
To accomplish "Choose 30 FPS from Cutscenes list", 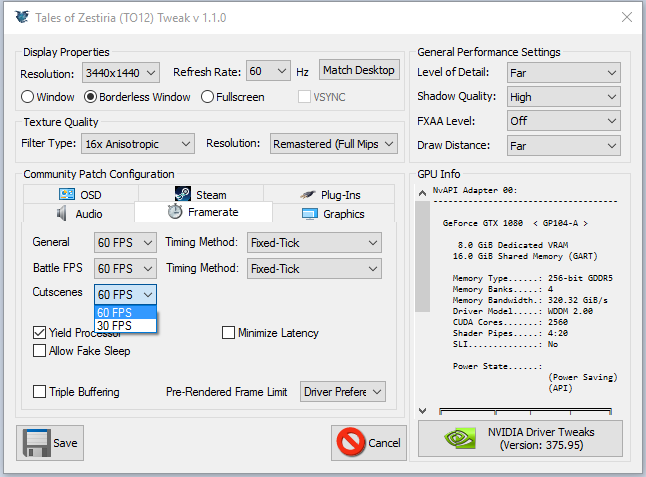I will [x=125, y=325].
